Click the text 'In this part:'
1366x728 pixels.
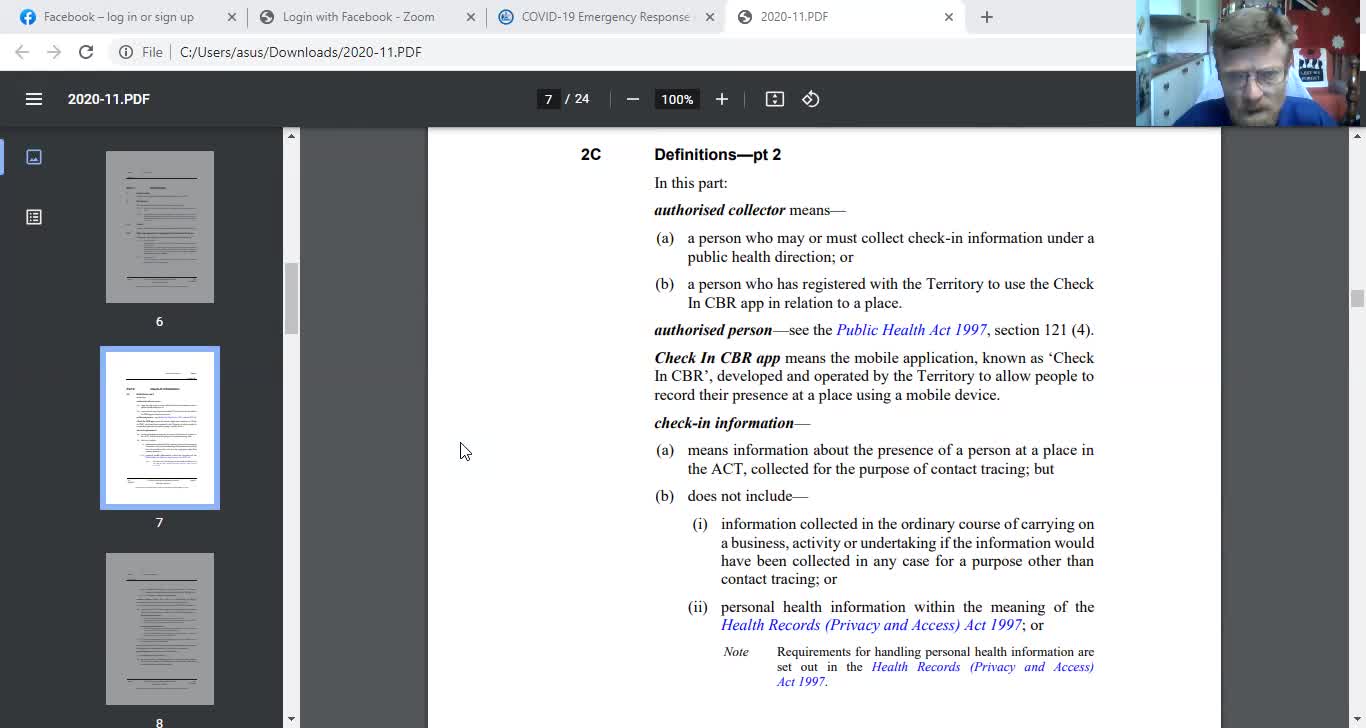click(x=691, y=183)
